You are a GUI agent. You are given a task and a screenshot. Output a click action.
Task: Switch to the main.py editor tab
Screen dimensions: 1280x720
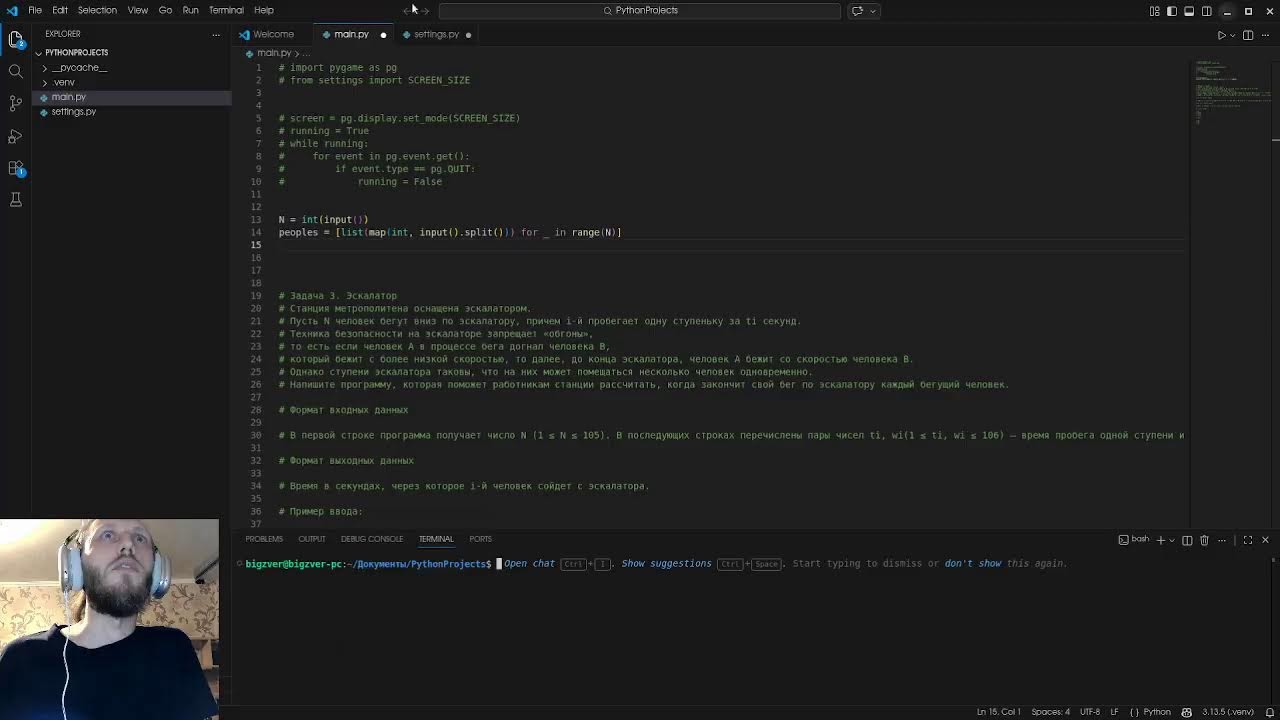pyautogui.click(x=351, y=34)
